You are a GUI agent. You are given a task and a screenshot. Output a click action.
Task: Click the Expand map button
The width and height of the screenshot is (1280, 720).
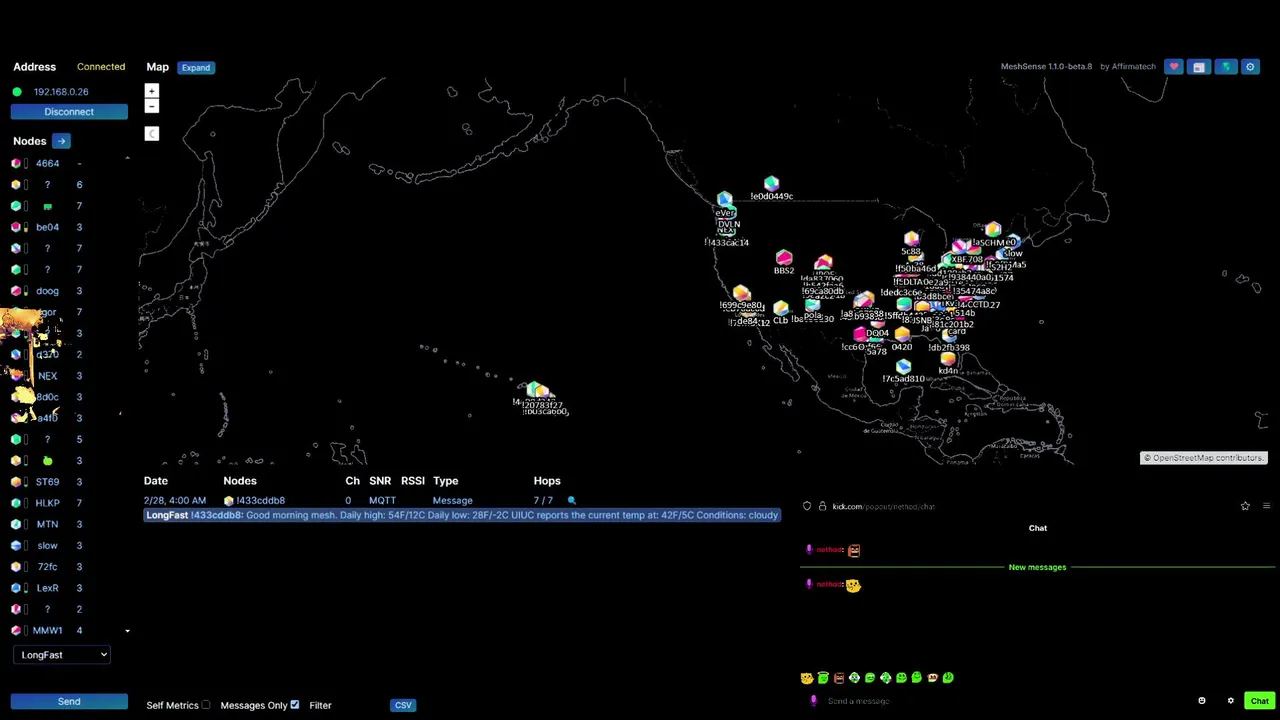(x=196, y=67)
